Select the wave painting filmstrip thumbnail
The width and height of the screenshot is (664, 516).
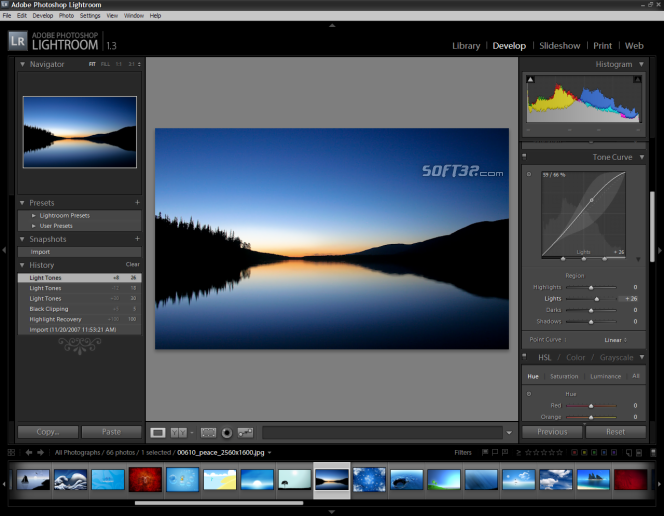(x=70, y=480)
